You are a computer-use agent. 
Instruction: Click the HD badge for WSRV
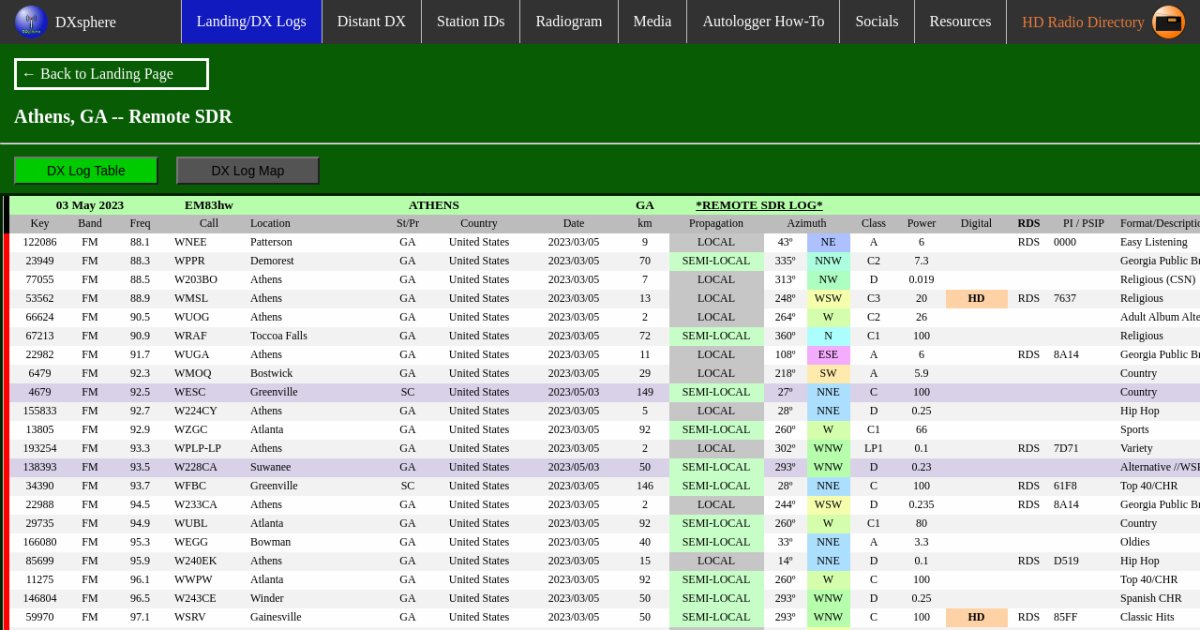[x=976, y=617]
